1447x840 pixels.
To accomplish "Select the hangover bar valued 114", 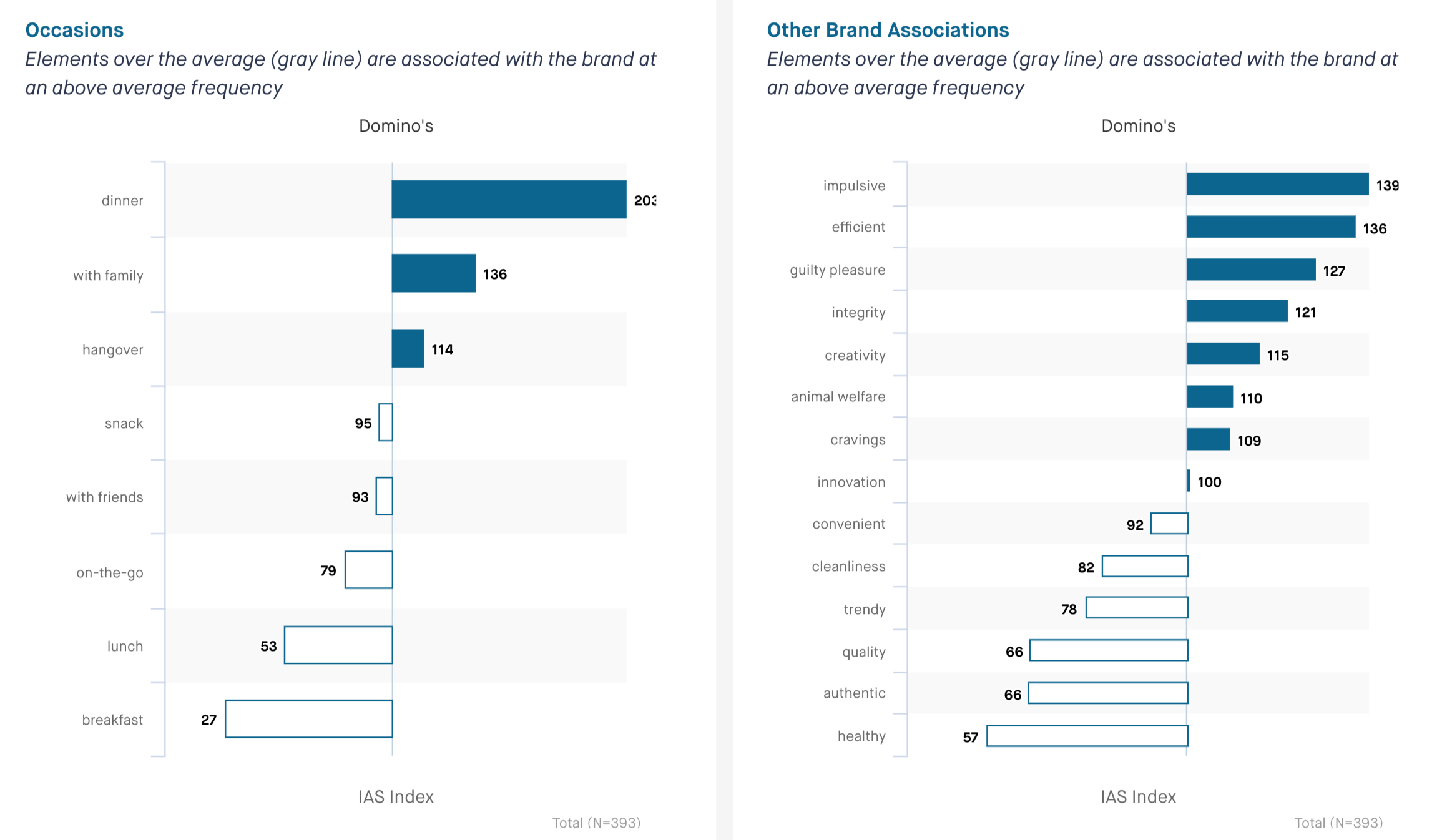I will pyautogui.click(x=408, y=348).
